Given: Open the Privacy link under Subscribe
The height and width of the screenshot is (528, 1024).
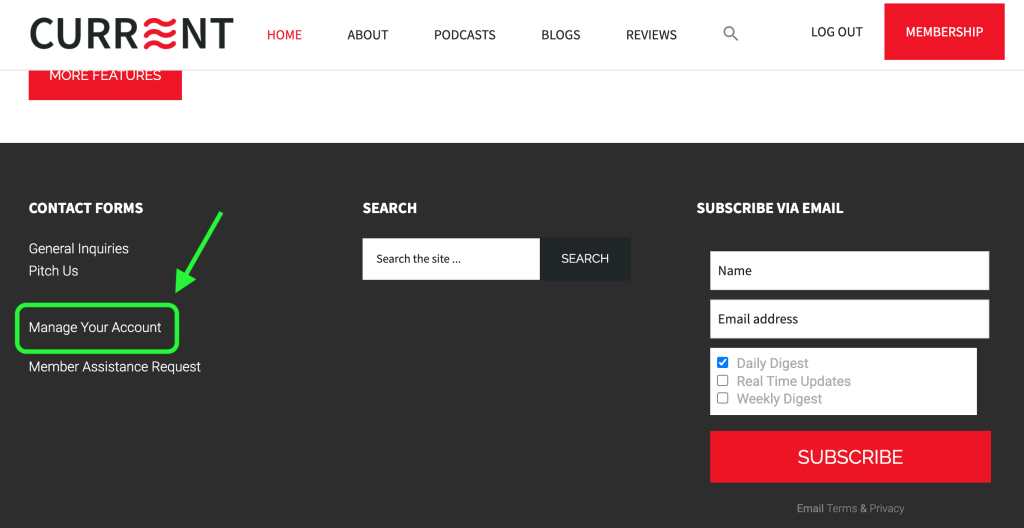Looking at the screenshot, I should click(887, 508).
